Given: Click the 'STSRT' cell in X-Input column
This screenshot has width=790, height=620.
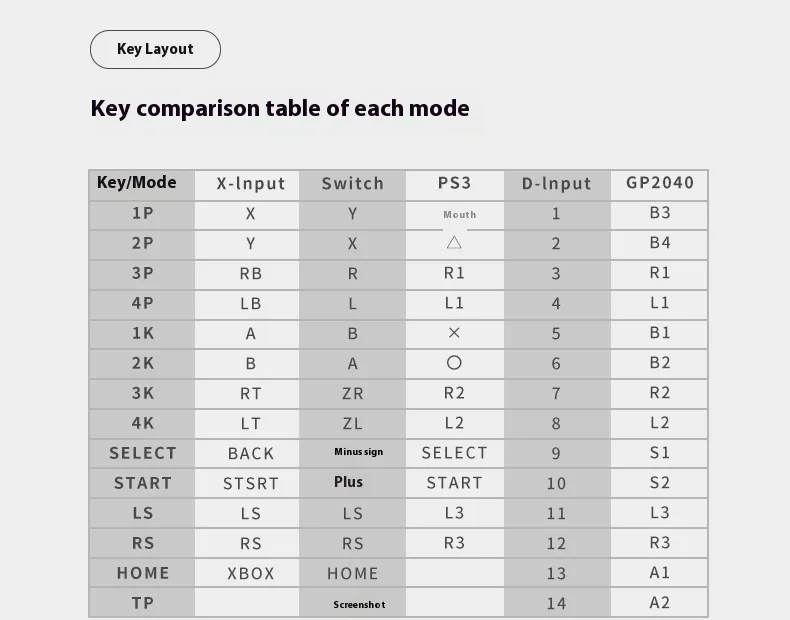Looking at the screenshot, I should (250, 484).
